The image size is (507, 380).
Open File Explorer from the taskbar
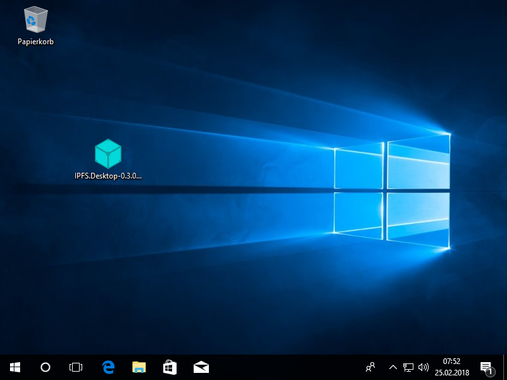[x=139, y=367]
